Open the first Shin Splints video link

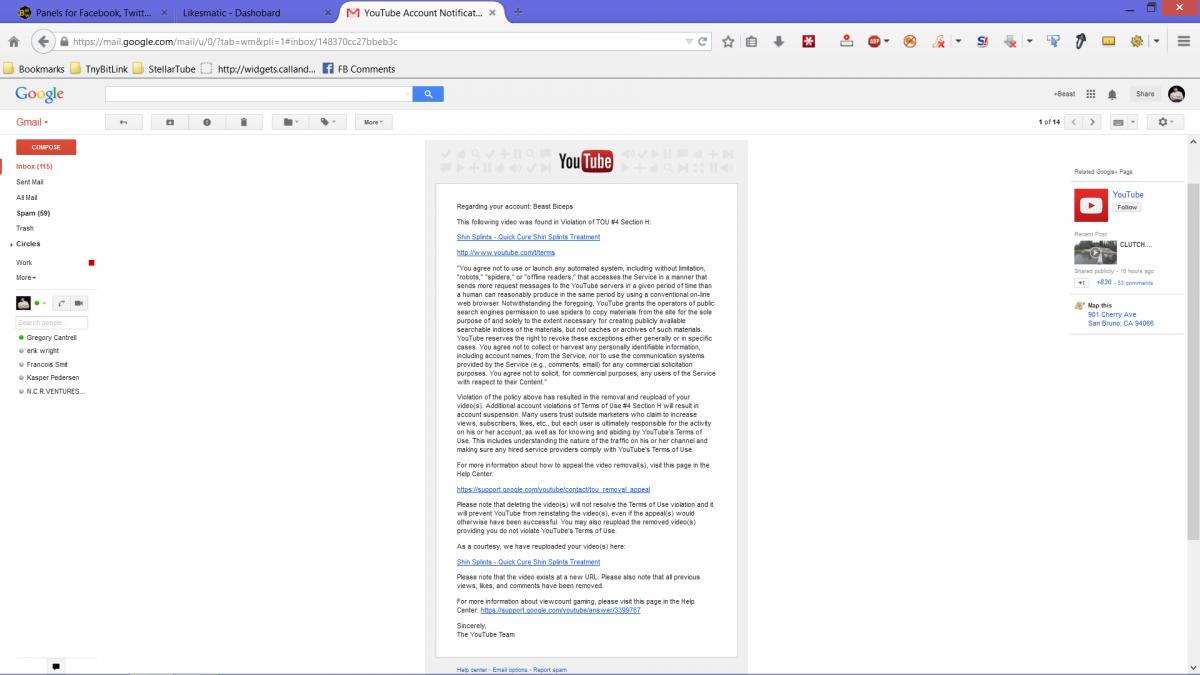click(528, 237)
